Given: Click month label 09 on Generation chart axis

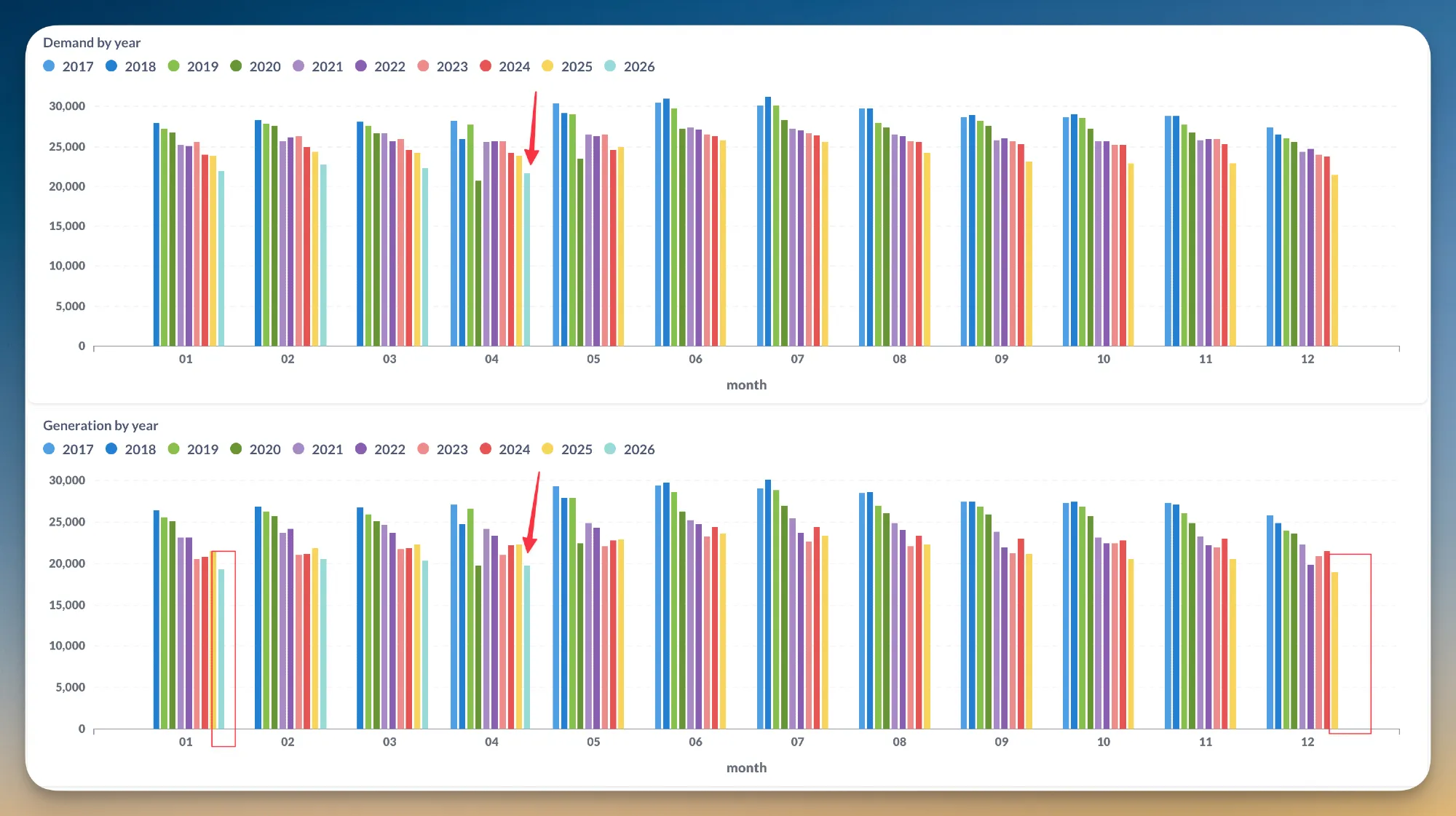Looking at the screenshot, I should tap(1002, 742).
